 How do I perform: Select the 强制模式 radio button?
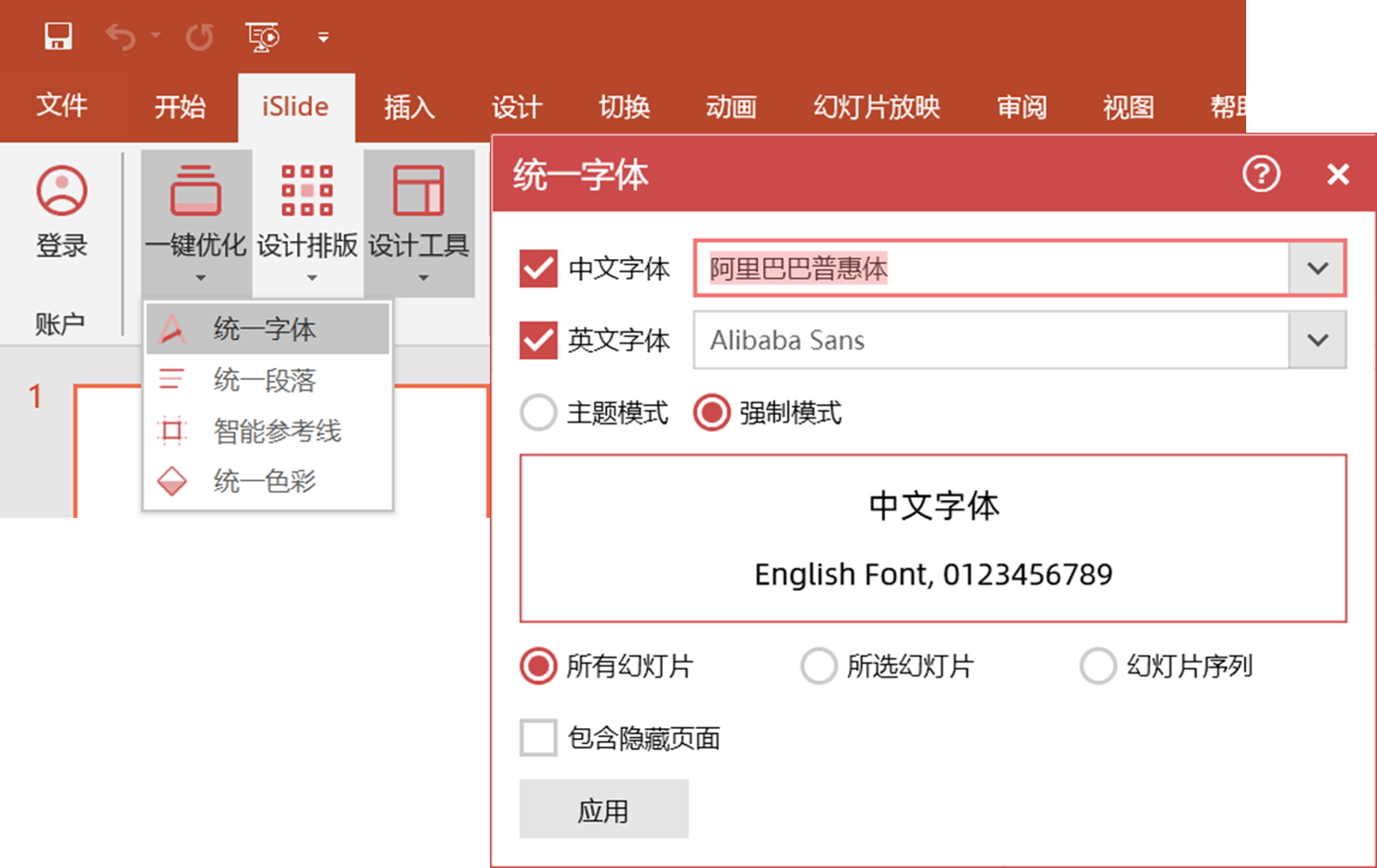[712, 413]
